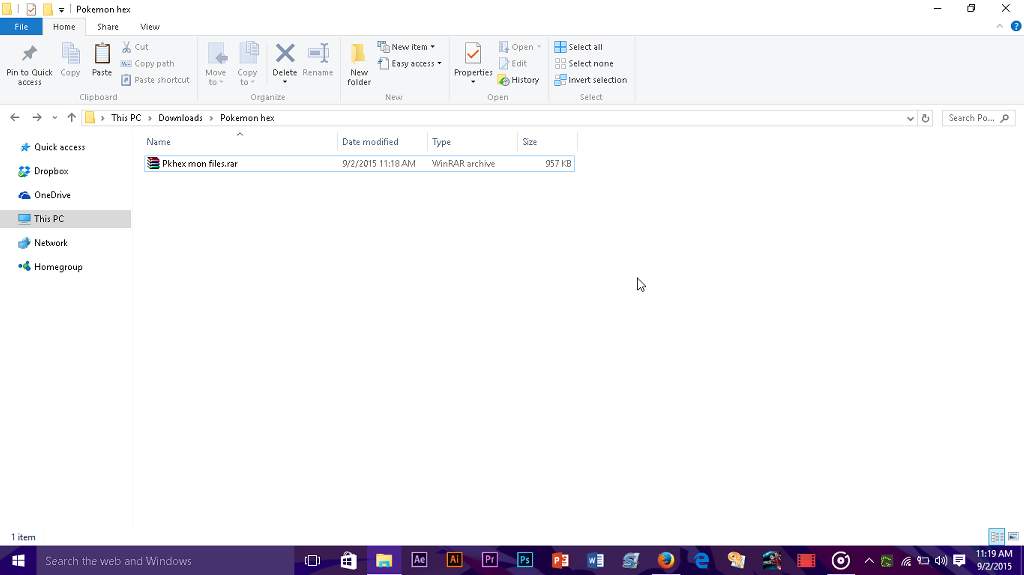Screen dimensions: 1024x575
Task: Click the taskbar search box
Action: pos(165,561)
